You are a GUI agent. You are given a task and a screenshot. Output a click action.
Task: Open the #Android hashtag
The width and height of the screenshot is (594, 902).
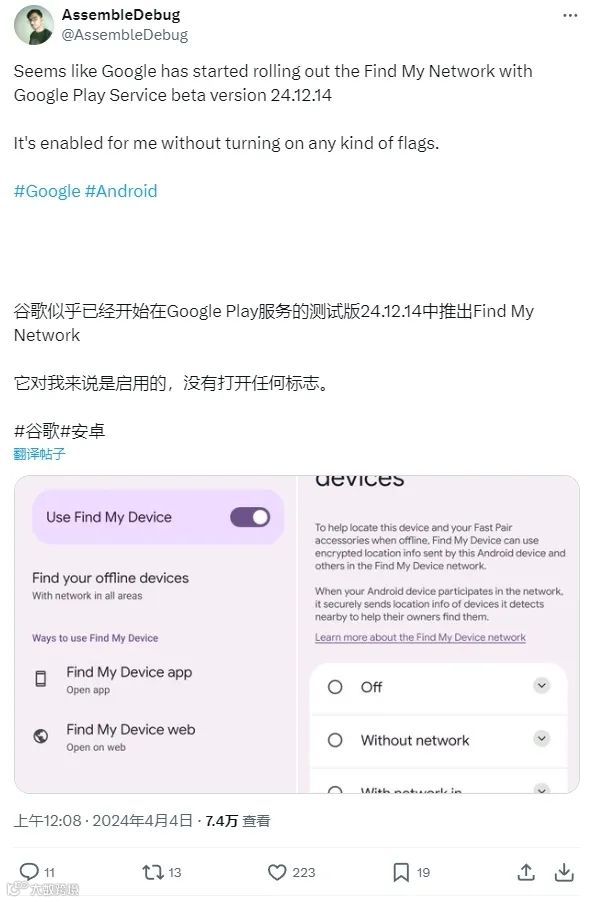(x=121, y=191)
